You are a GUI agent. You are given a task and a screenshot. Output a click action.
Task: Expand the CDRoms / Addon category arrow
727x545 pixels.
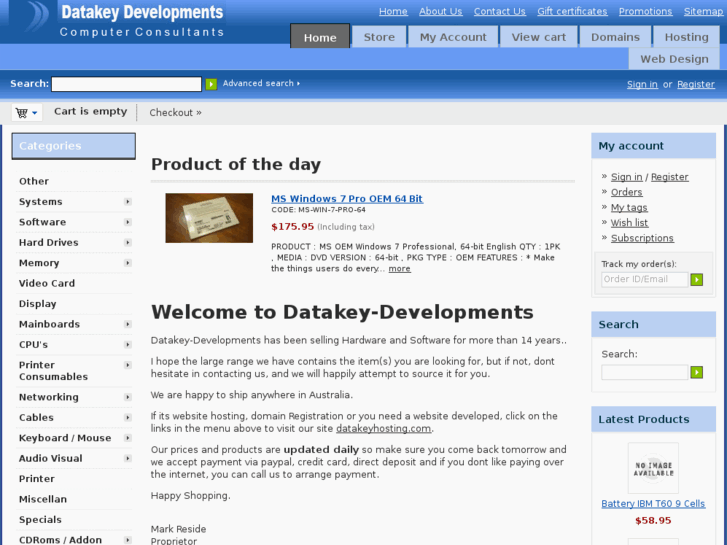click(x=128, y=540)
